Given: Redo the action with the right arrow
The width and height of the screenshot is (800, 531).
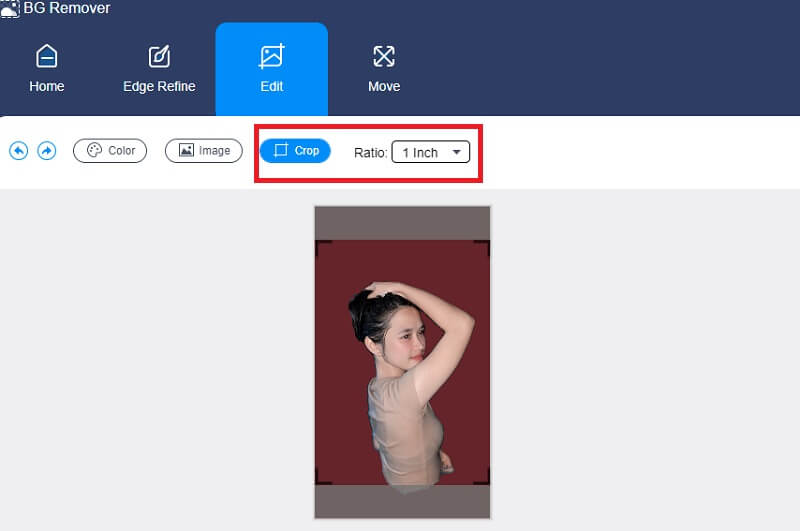Looking at the screenshot, I should [47, 151].
